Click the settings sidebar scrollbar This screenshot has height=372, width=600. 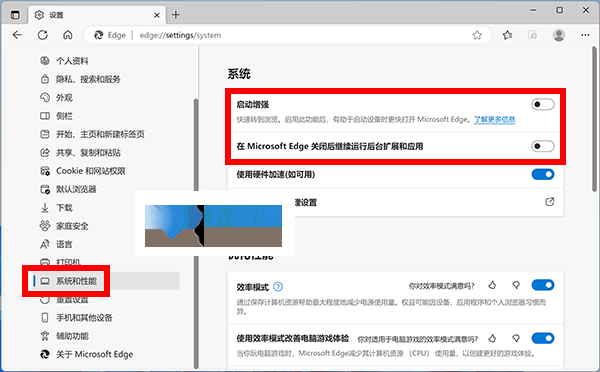(x=196, y=233)
